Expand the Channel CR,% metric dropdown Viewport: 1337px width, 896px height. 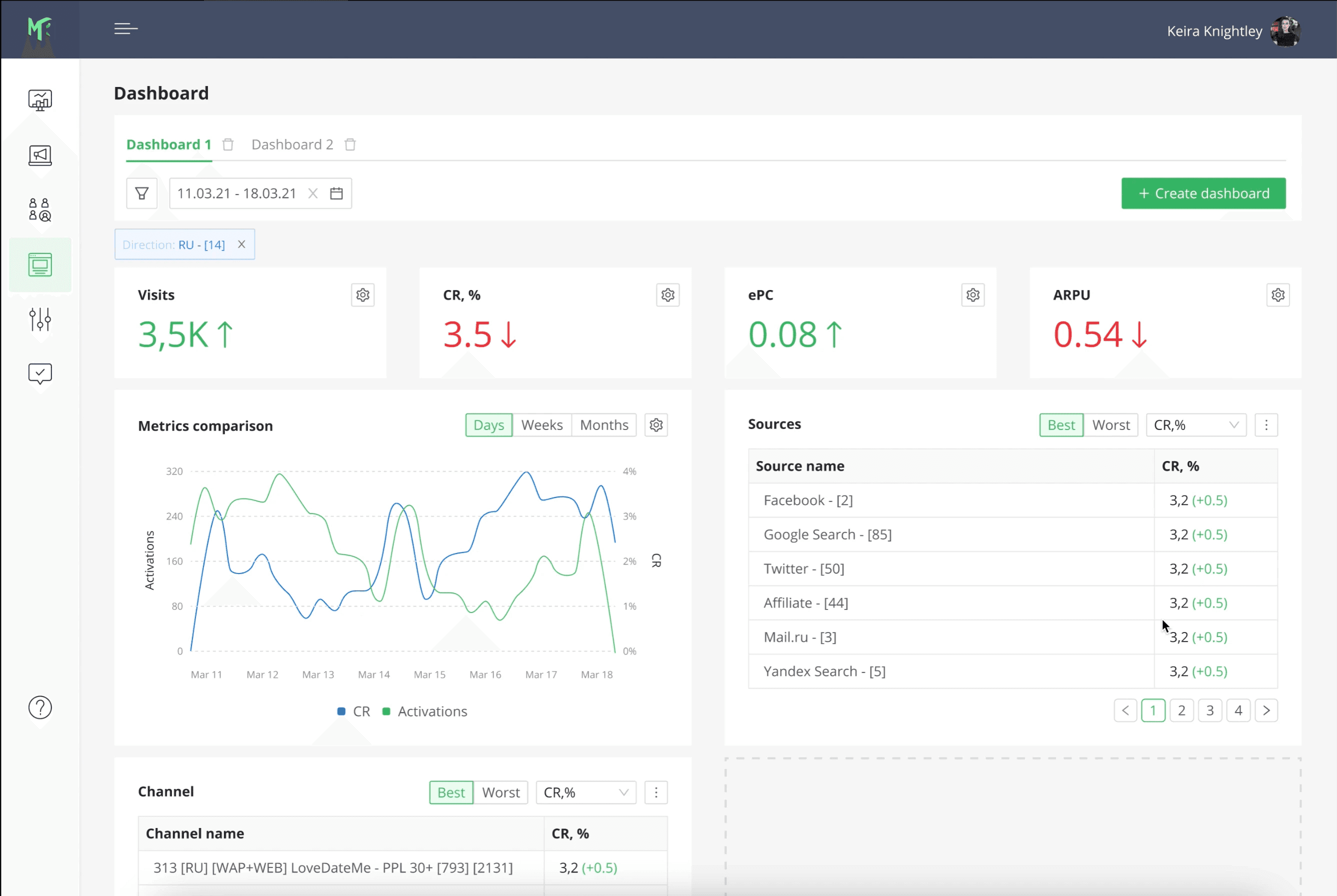point(585,792)
